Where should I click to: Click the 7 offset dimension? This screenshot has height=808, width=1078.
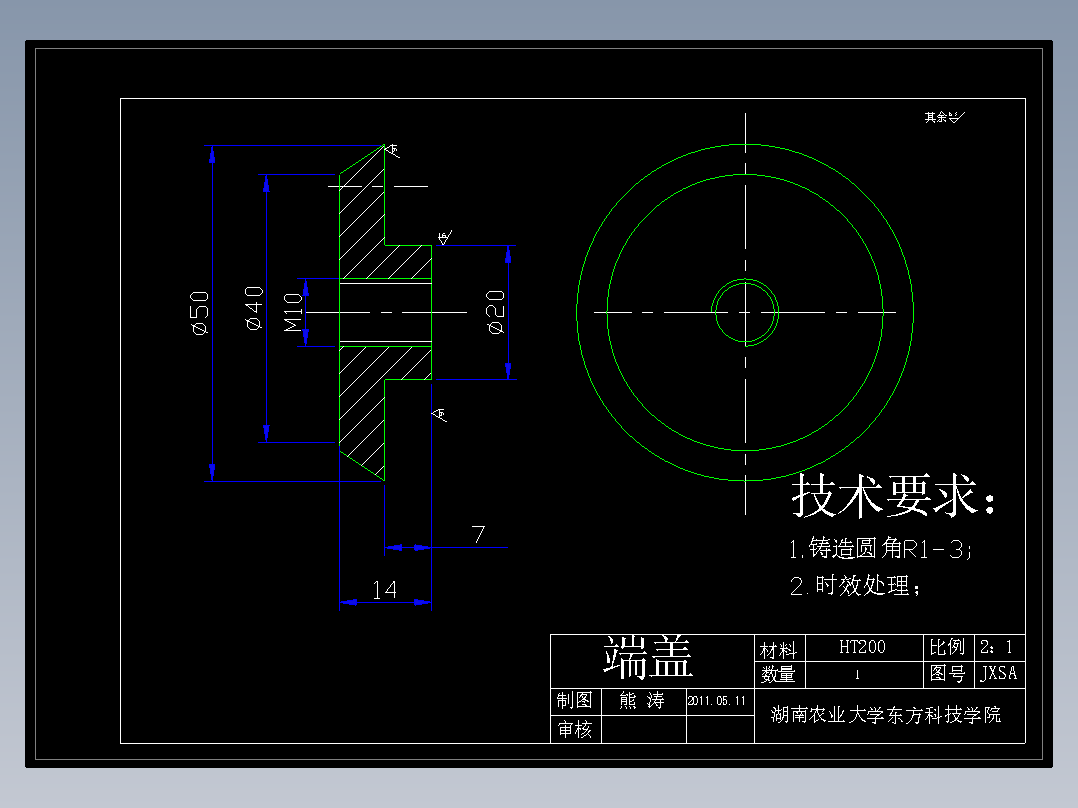click(x=477, y=533)
